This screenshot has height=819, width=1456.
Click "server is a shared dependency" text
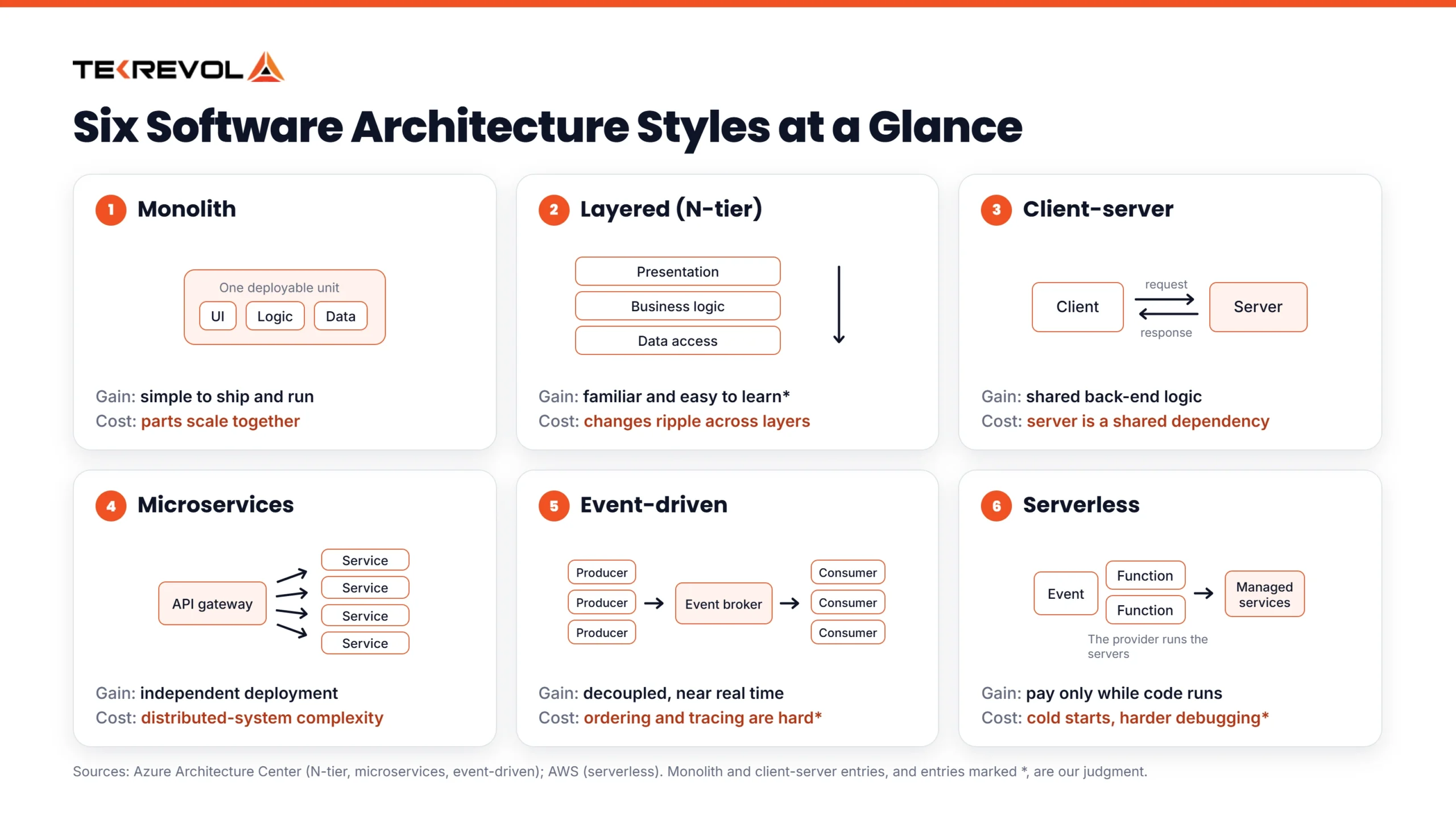coord(1148,421)
